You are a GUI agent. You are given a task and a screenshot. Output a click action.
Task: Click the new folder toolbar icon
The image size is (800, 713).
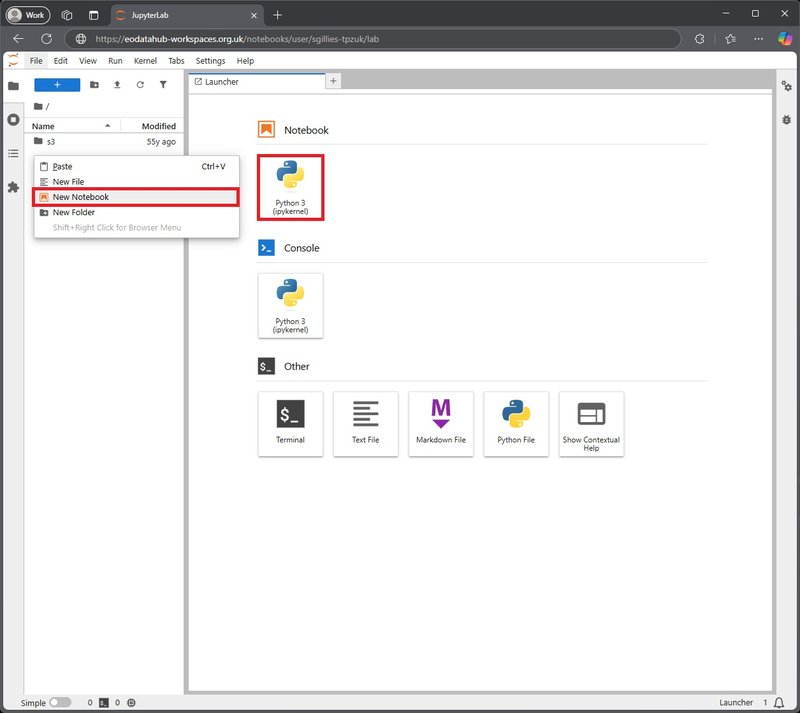click(x=94, y=85)
